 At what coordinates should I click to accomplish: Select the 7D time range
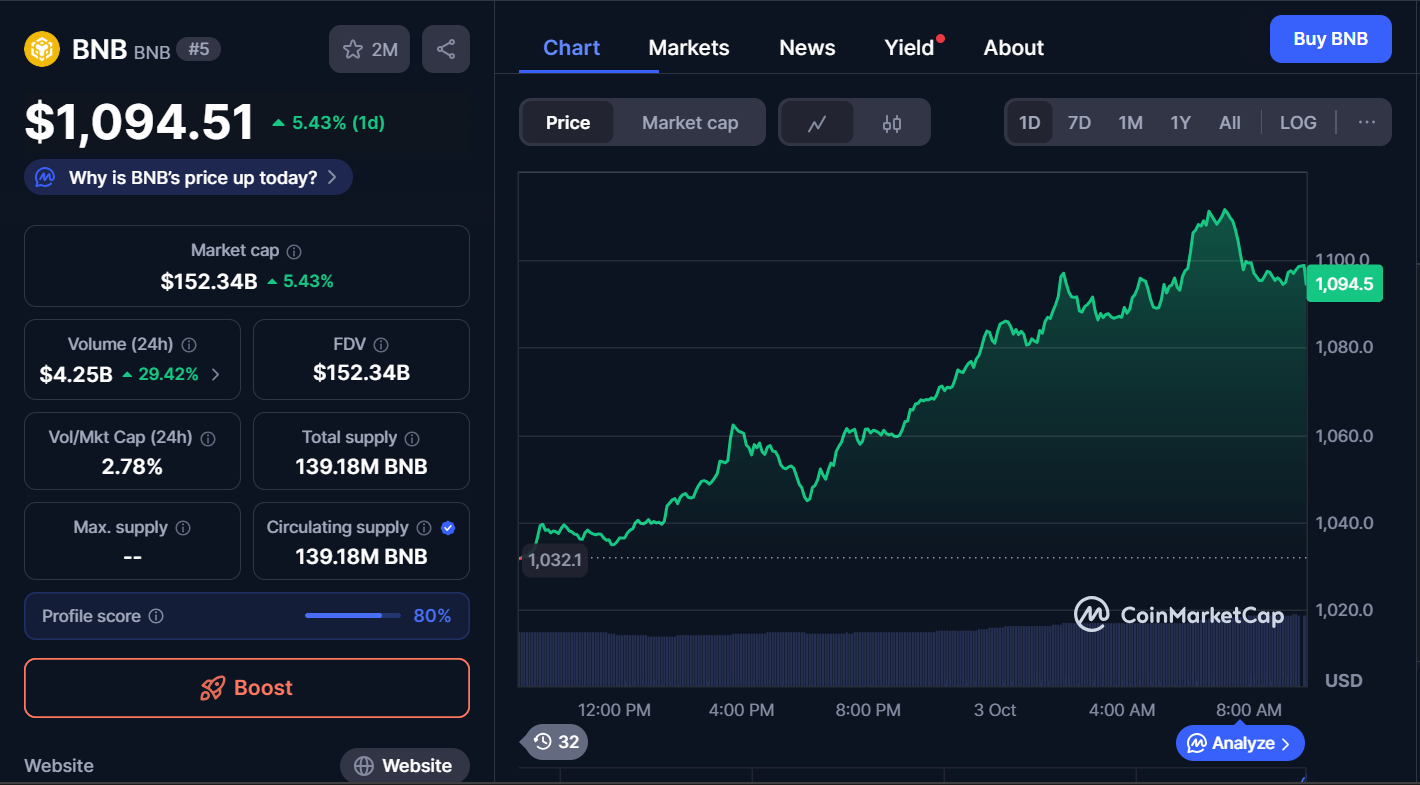(1079, 123)
